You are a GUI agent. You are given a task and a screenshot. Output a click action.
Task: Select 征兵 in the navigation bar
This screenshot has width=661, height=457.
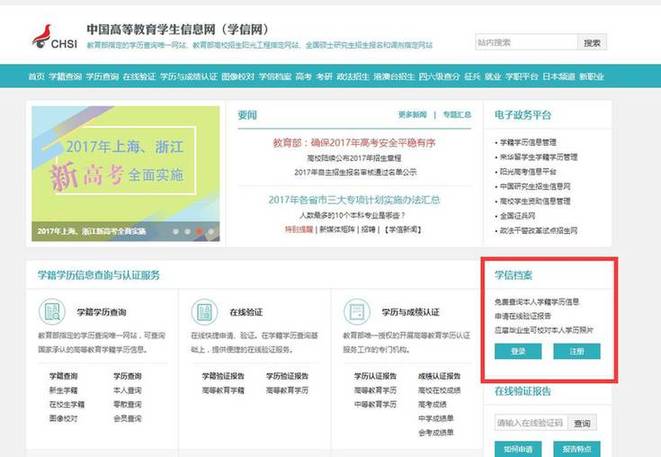pos(472,76)
